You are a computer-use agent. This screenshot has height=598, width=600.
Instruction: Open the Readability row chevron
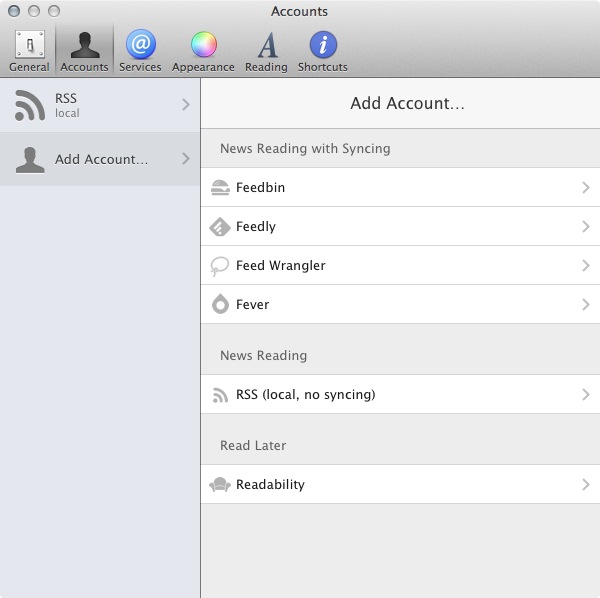pyautogui.click(x=585, y=484)
